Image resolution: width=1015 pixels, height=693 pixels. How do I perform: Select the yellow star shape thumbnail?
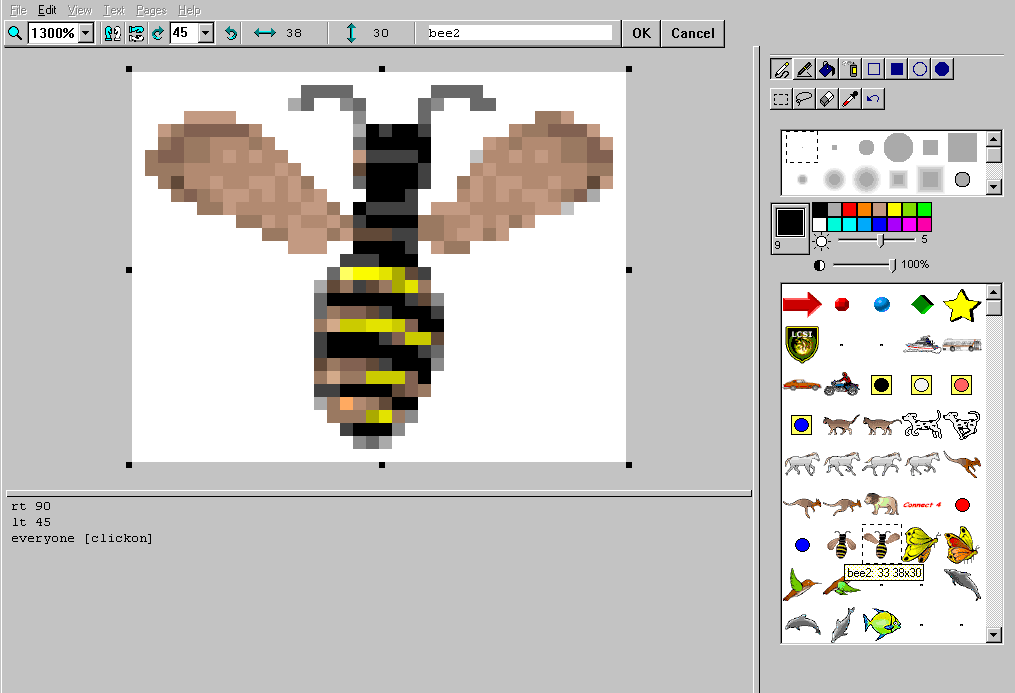tap(960, 305)
